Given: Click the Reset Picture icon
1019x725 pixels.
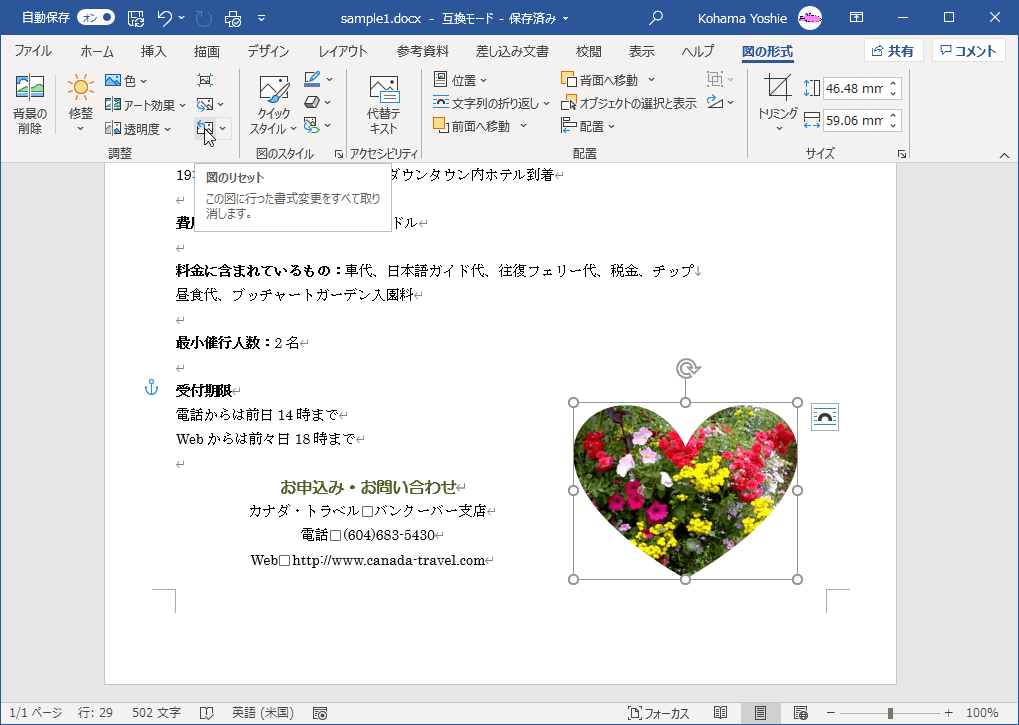Looking at the screenshot, I should pos(204,130).
